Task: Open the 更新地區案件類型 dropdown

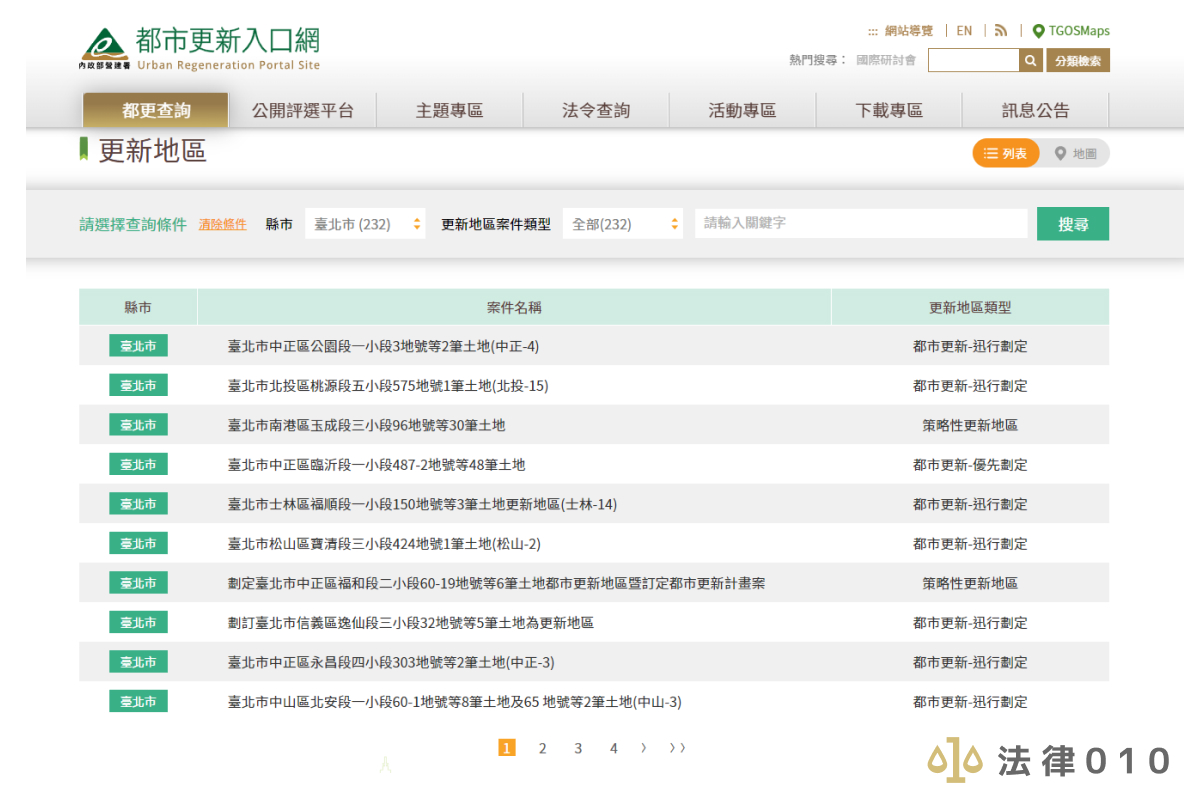Action: (622, 223)
